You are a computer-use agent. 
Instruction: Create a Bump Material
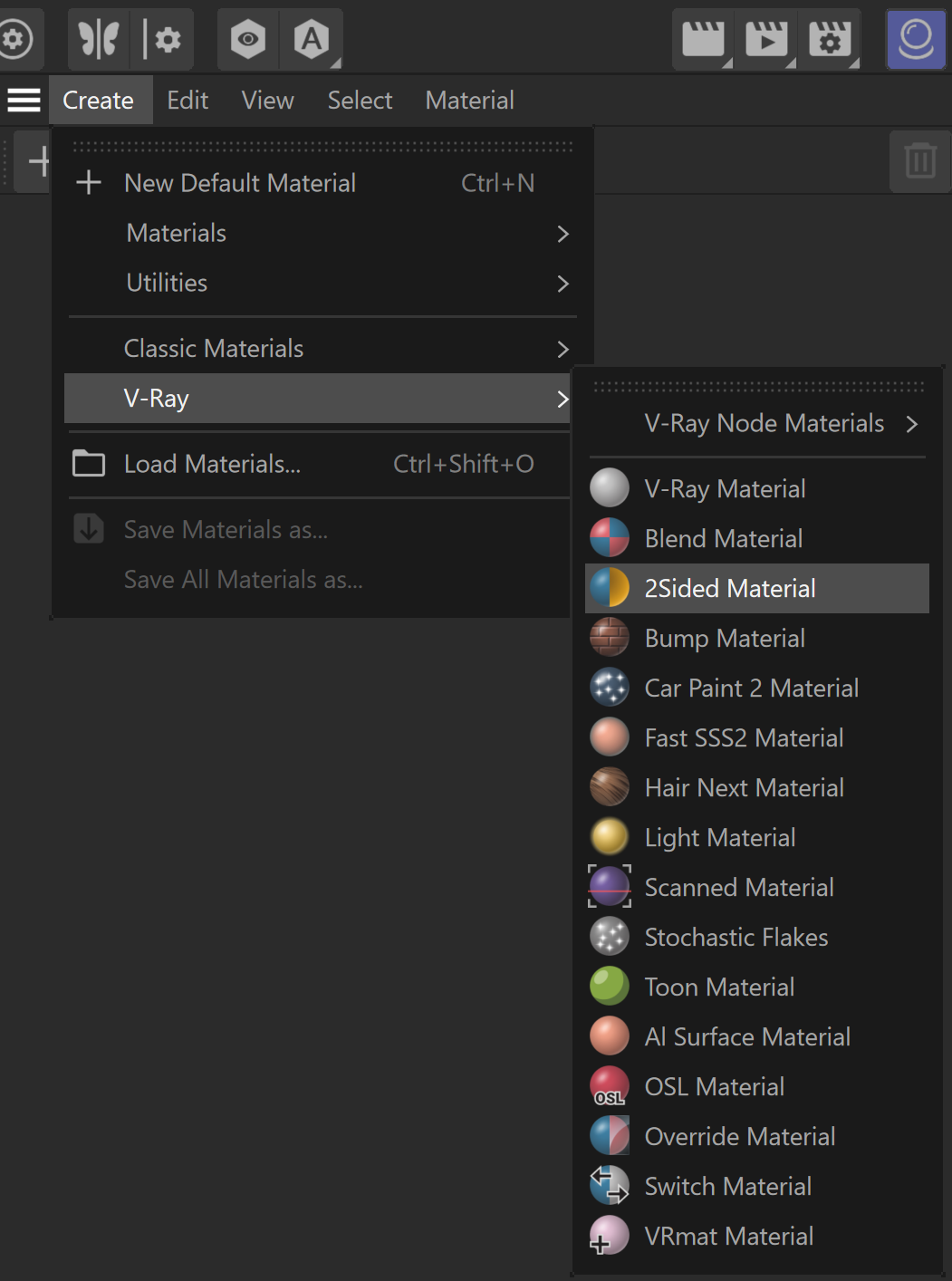[x=757, y=639]
